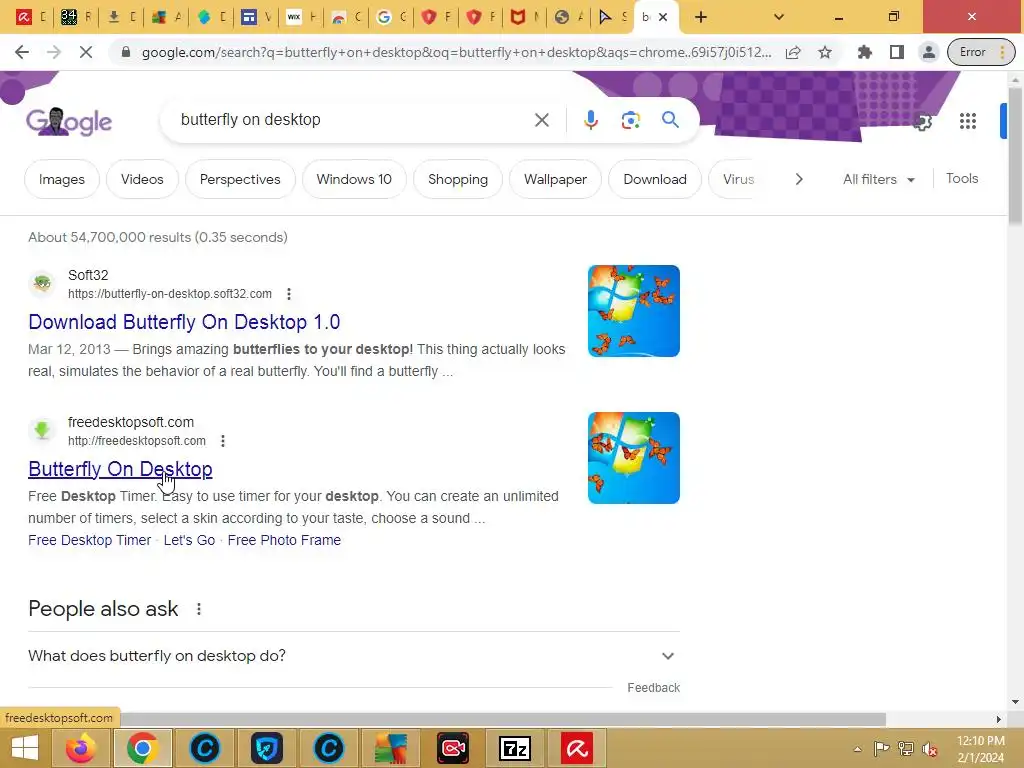The width and height of the screenshot is (1024, 768).
Task: Submit search with the magnifying glass icon
Action: pos(670,120)
